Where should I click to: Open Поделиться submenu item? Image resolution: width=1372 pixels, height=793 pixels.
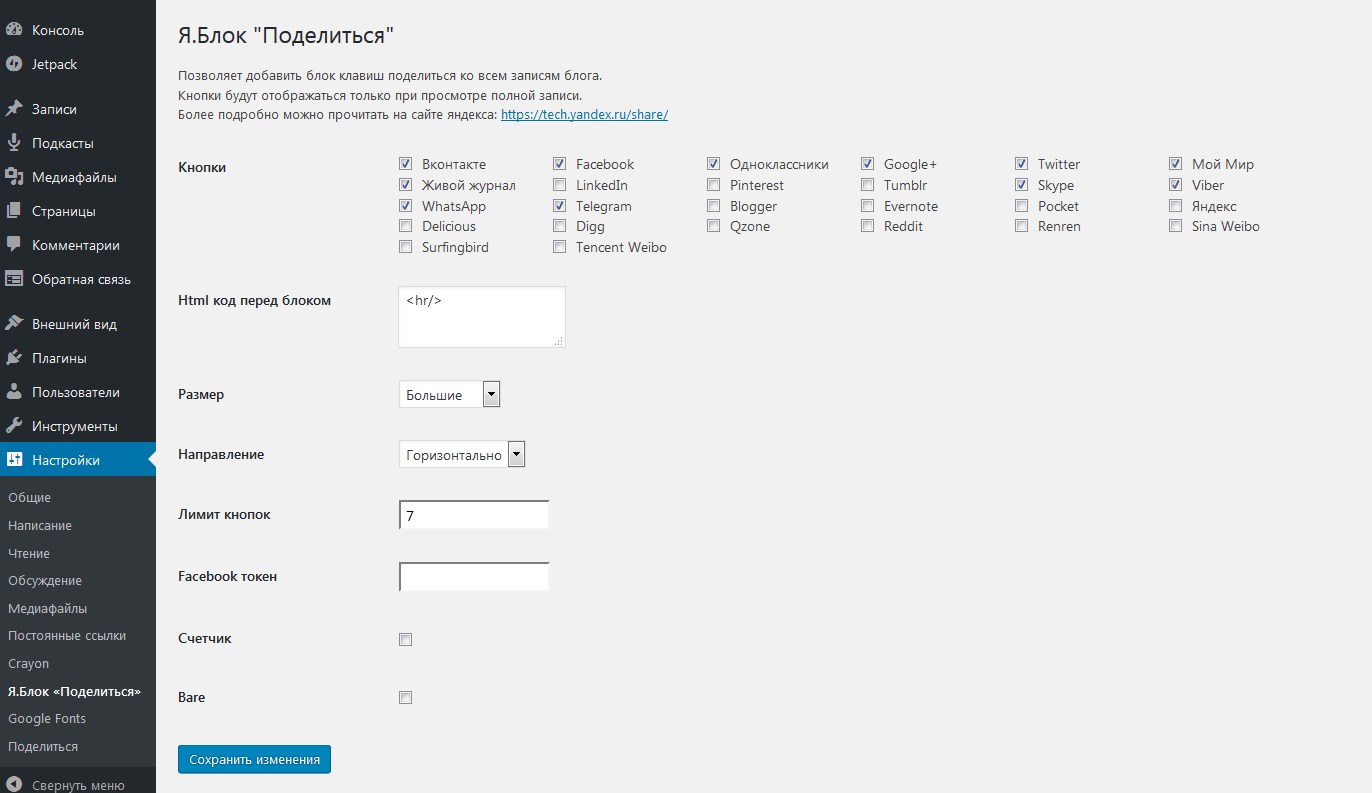[43, 746]
